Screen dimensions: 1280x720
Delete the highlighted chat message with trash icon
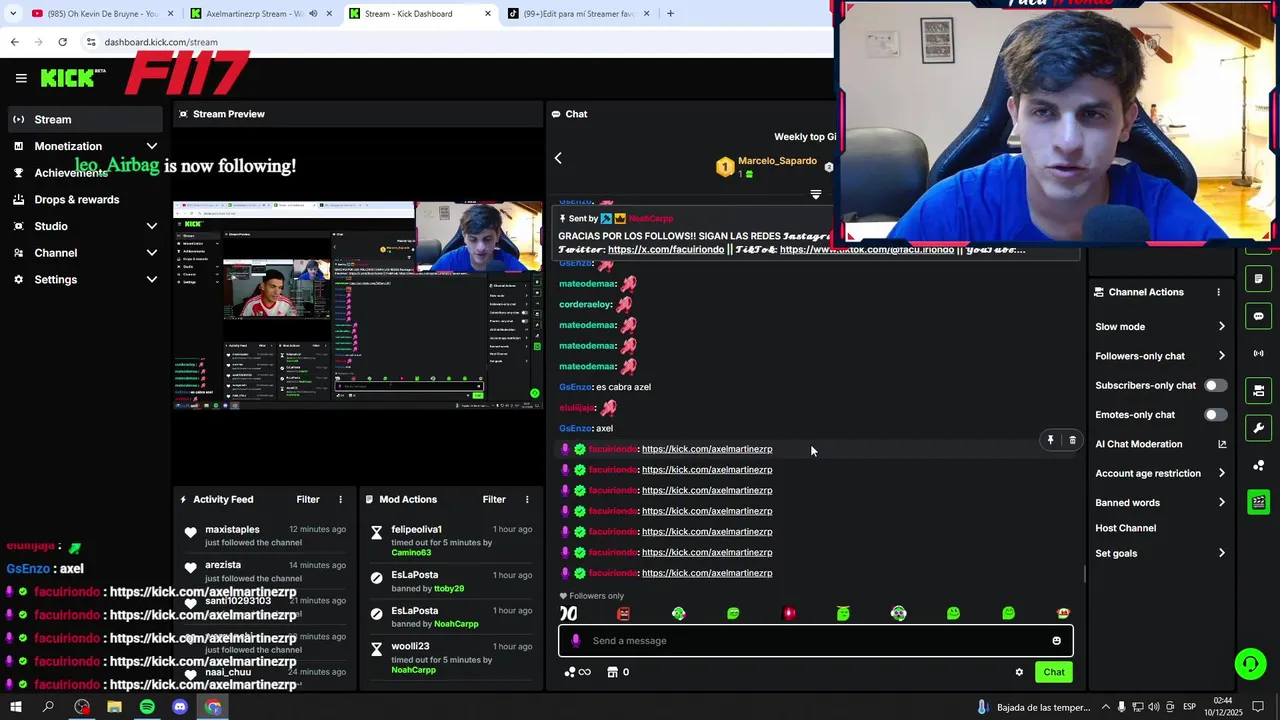click(1073, 440)
